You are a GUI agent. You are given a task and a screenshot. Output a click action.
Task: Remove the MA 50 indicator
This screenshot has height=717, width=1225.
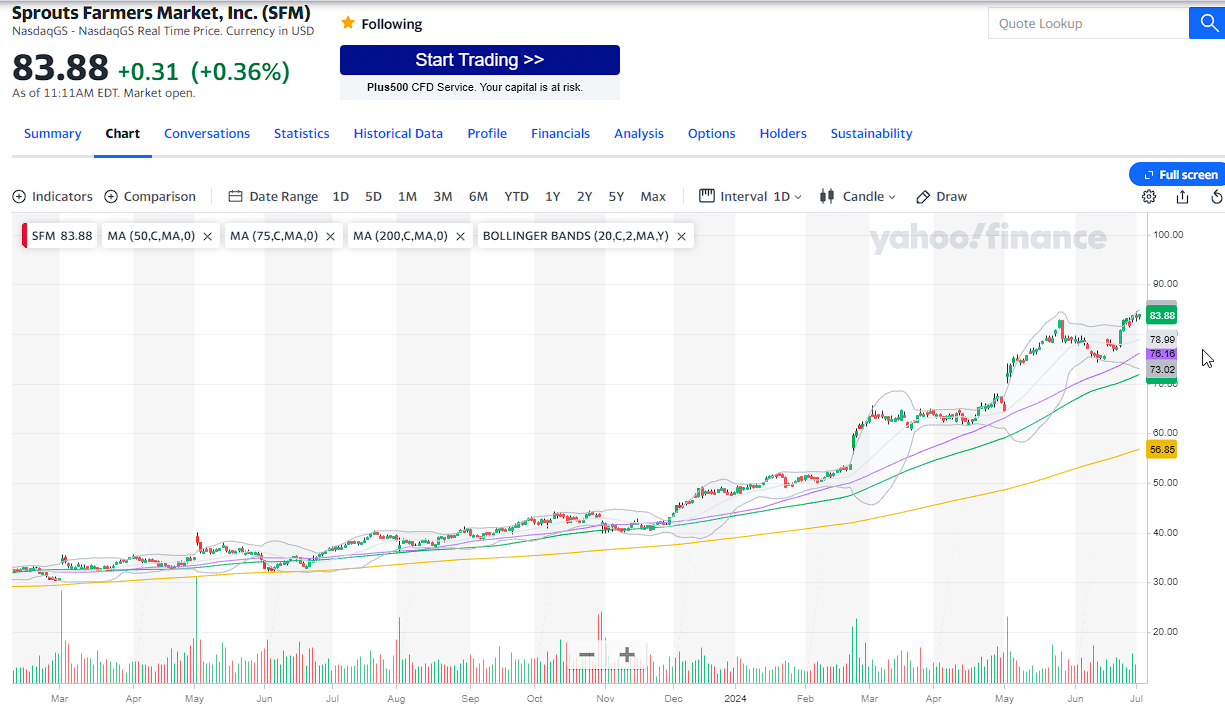click(207, 237)
